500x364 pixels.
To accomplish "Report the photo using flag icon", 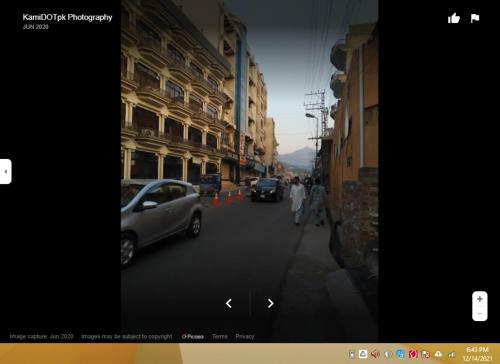I will (x=475, y=18).
